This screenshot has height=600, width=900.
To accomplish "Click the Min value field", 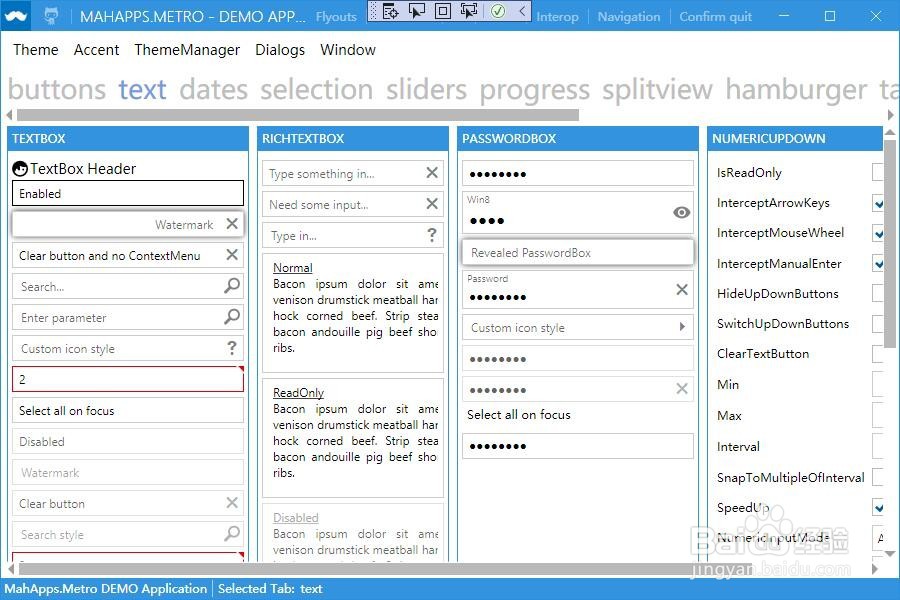I will (878, 384).
